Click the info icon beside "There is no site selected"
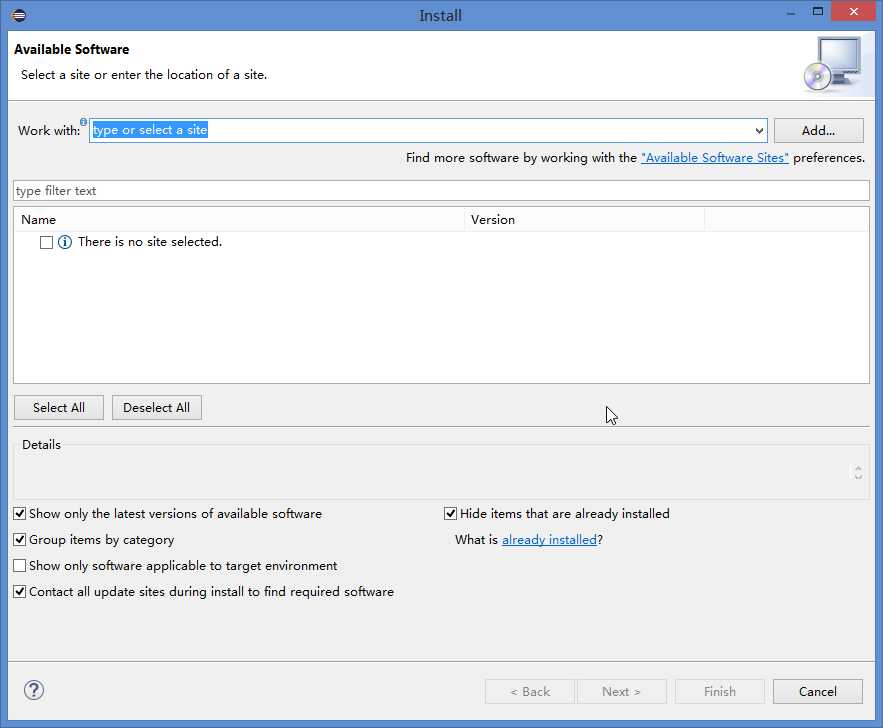 [x=65, y=242]
